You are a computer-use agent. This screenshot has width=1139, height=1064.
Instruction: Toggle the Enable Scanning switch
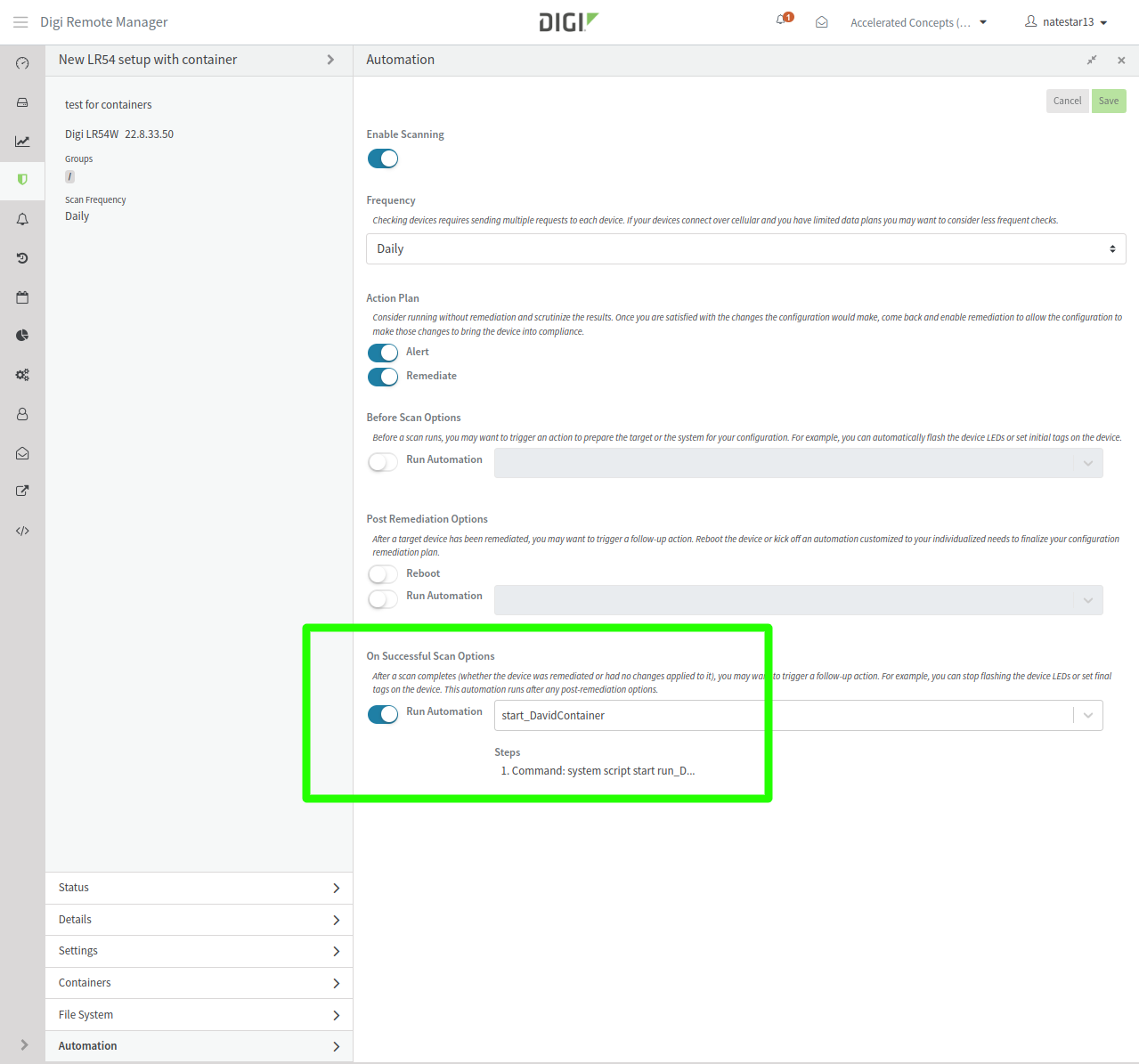tap(383, 158)
